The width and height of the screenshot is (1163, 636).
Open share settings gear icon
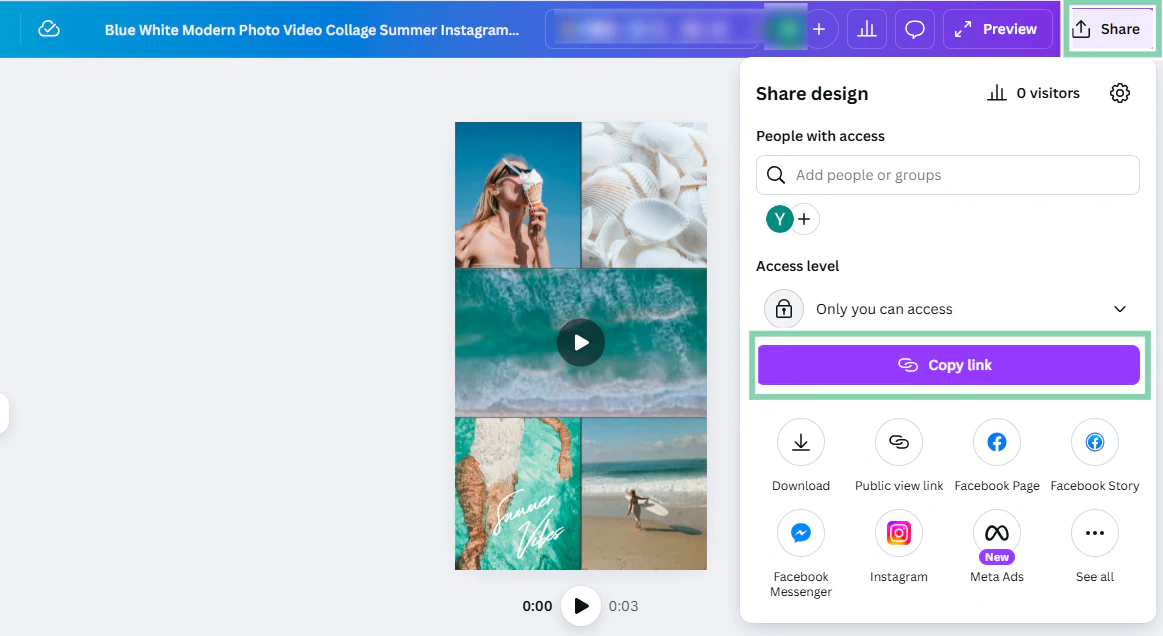[x=1119, y=93]
